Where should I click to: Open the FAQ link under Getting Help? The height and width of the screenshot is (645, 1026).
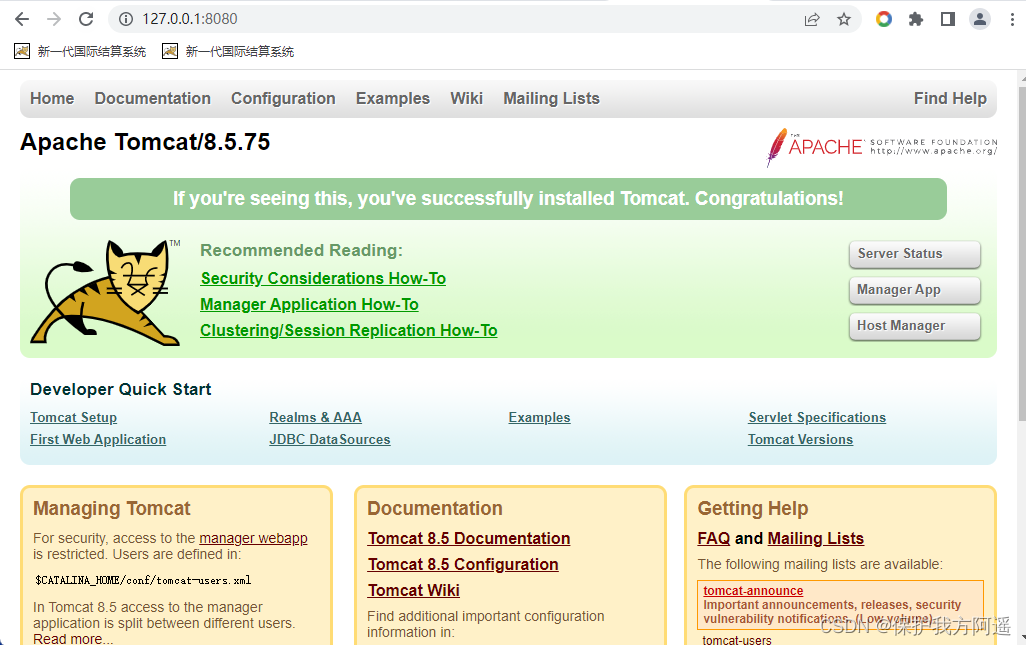[x=714, y=538]
